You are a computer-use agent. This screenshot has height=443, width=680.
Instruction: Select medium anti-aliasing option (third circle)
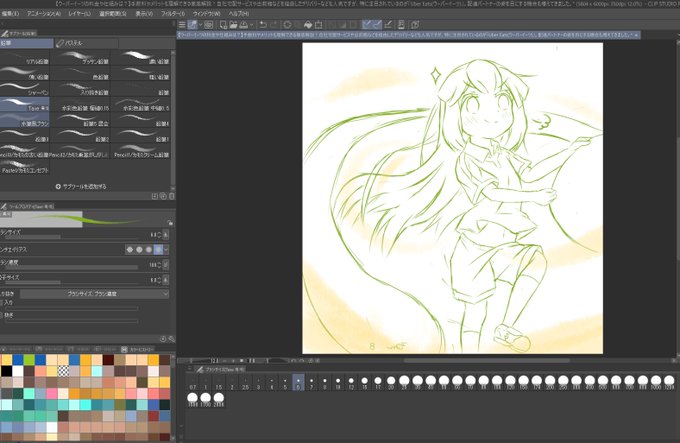click(x=149, y=250)
